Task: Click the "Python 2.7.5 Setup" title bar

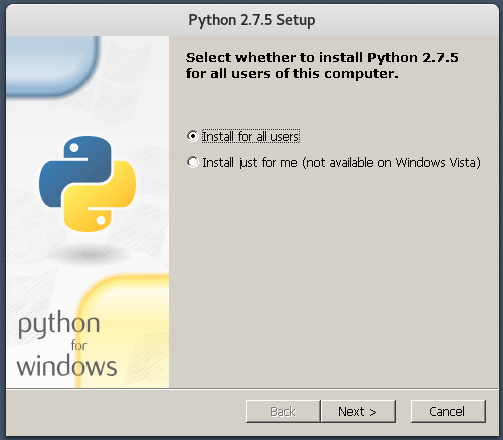Action: [252, 20]
